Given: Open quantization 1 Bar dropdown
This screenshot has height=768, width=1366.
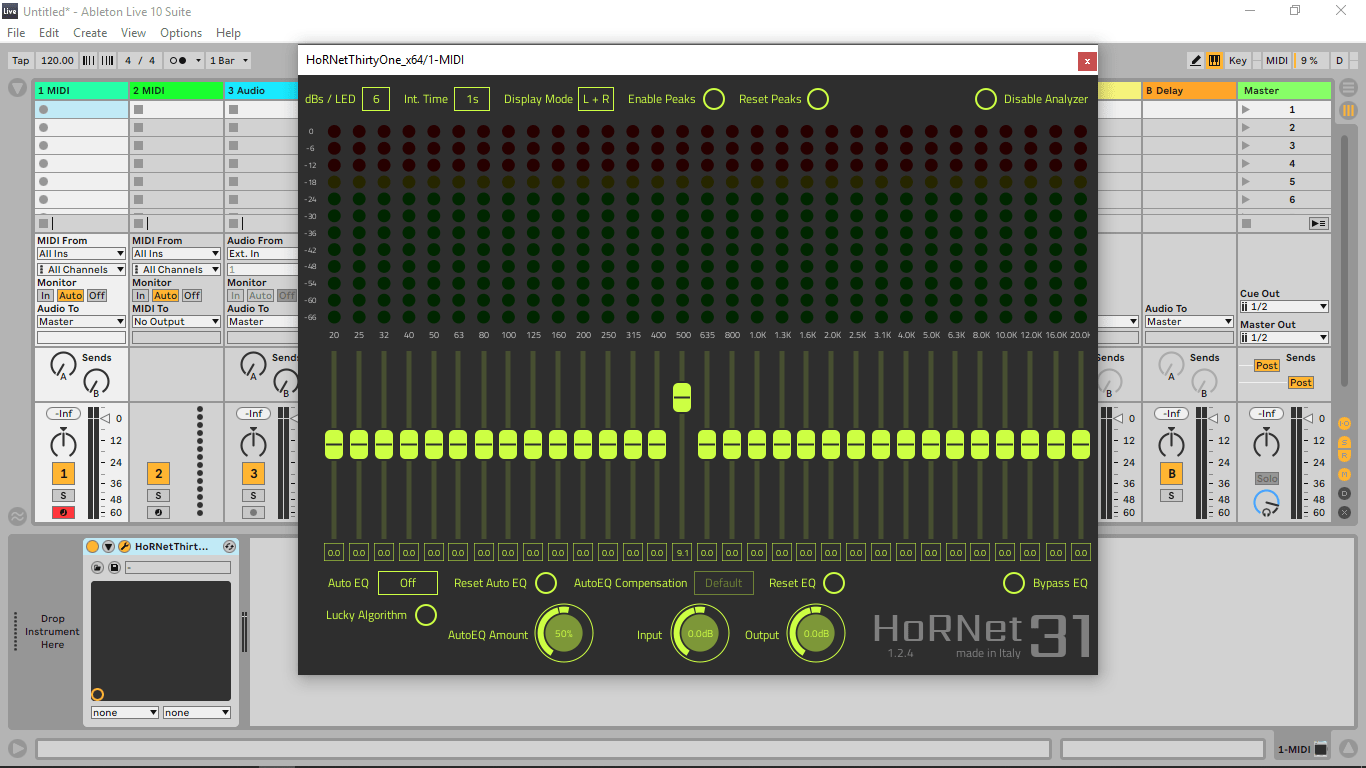Looking at the screenshot, I should (x=227, y=60).
